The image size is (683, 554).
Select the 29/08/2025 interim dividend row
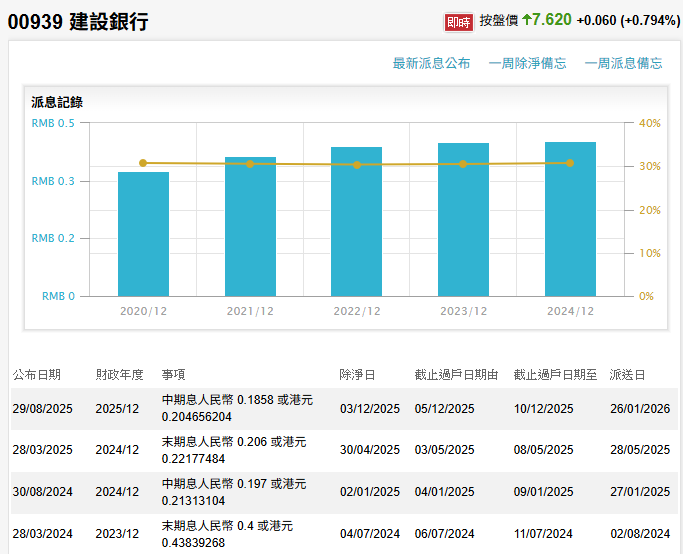tap(341, 409)
